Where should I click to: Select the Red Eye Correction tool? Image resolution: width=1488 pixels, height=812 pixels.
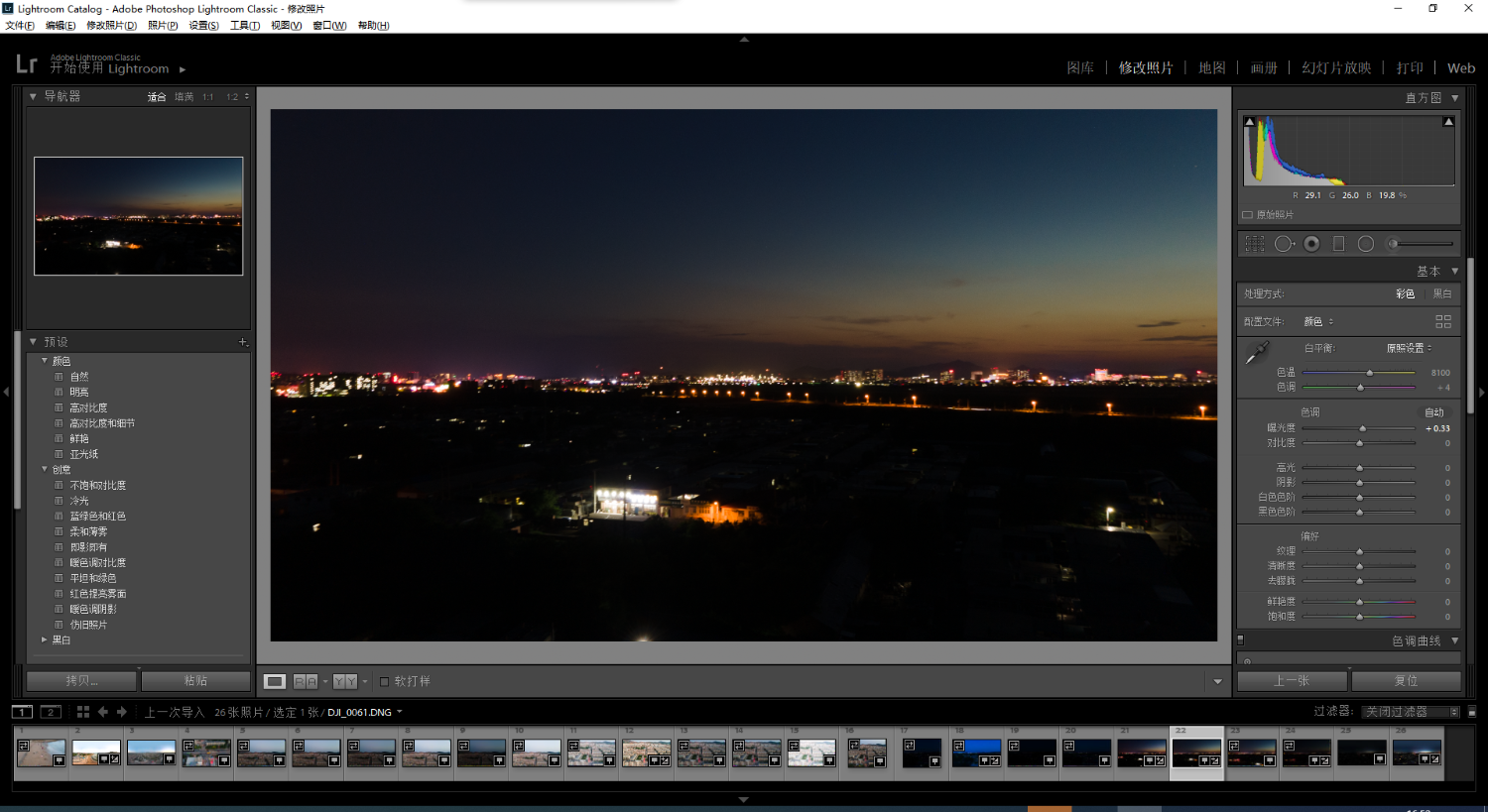[1311, 244]
